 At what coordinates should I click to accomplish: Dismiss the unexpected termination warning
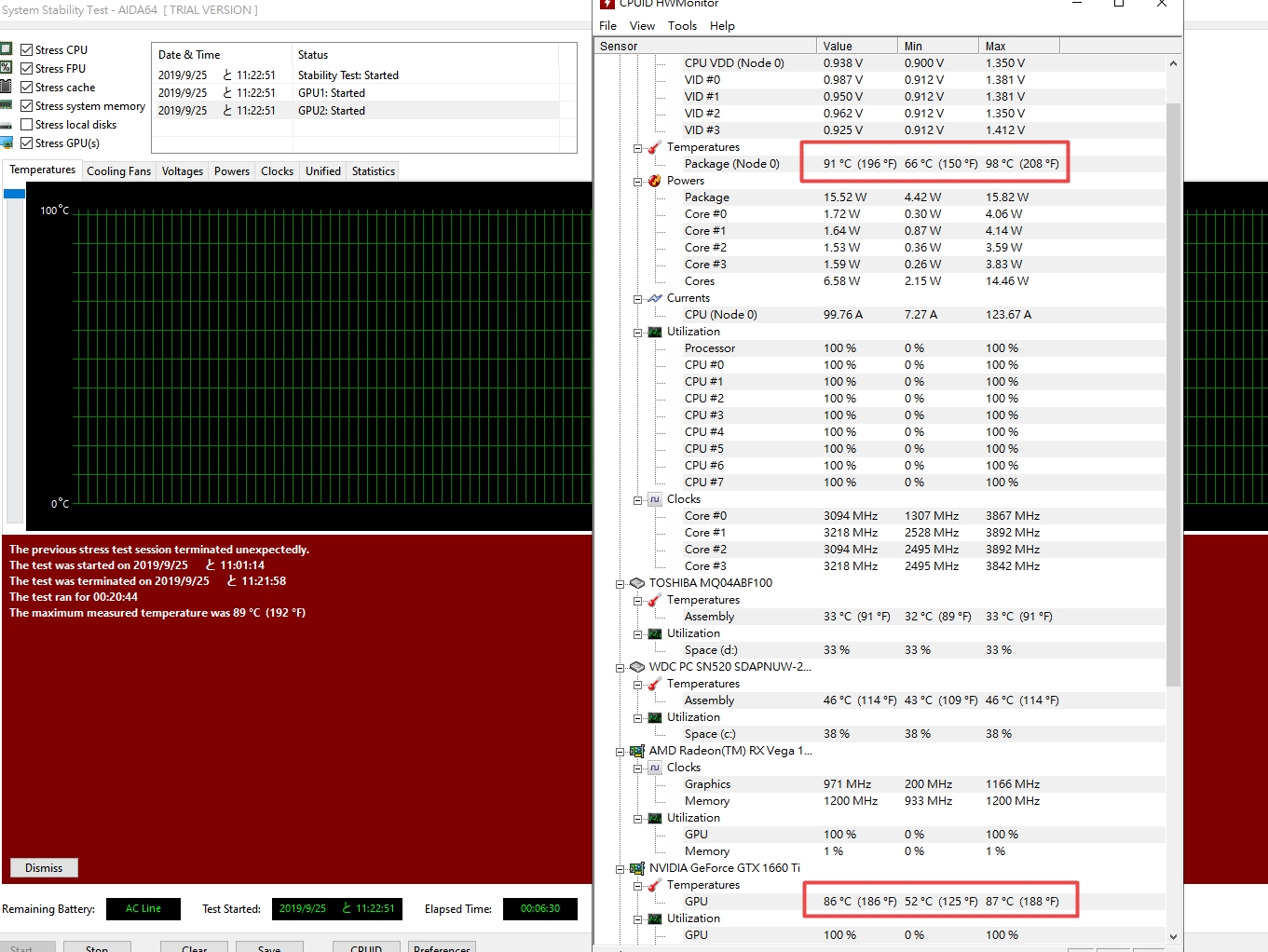click(x=44, y=867)
